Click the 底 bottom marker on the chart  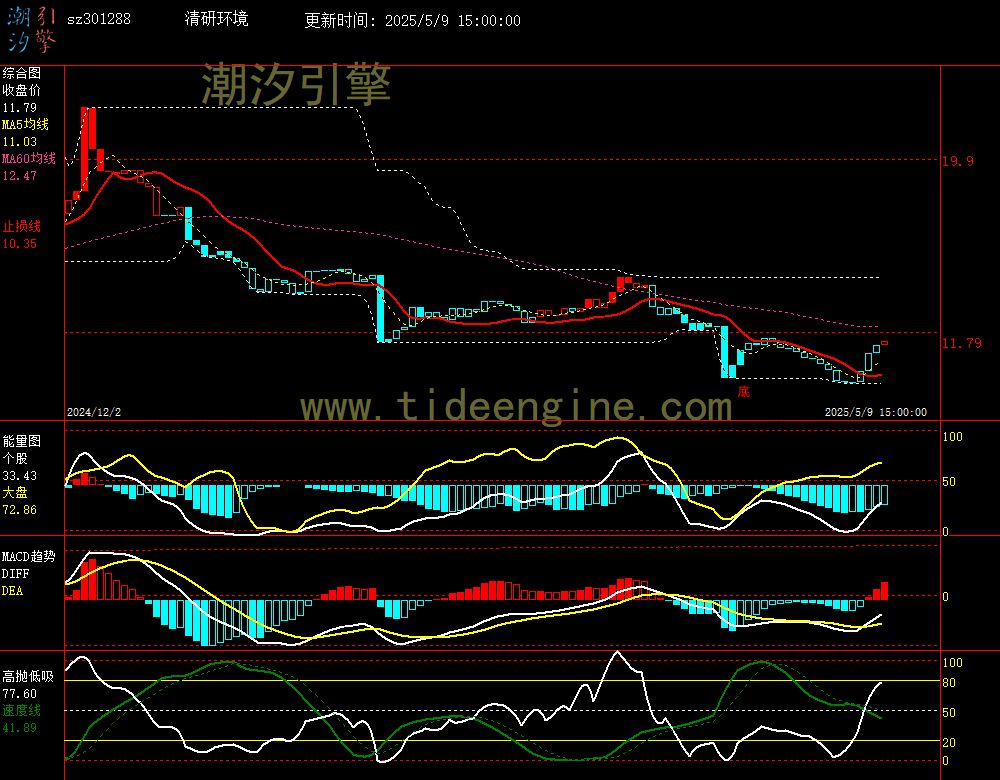744,391
